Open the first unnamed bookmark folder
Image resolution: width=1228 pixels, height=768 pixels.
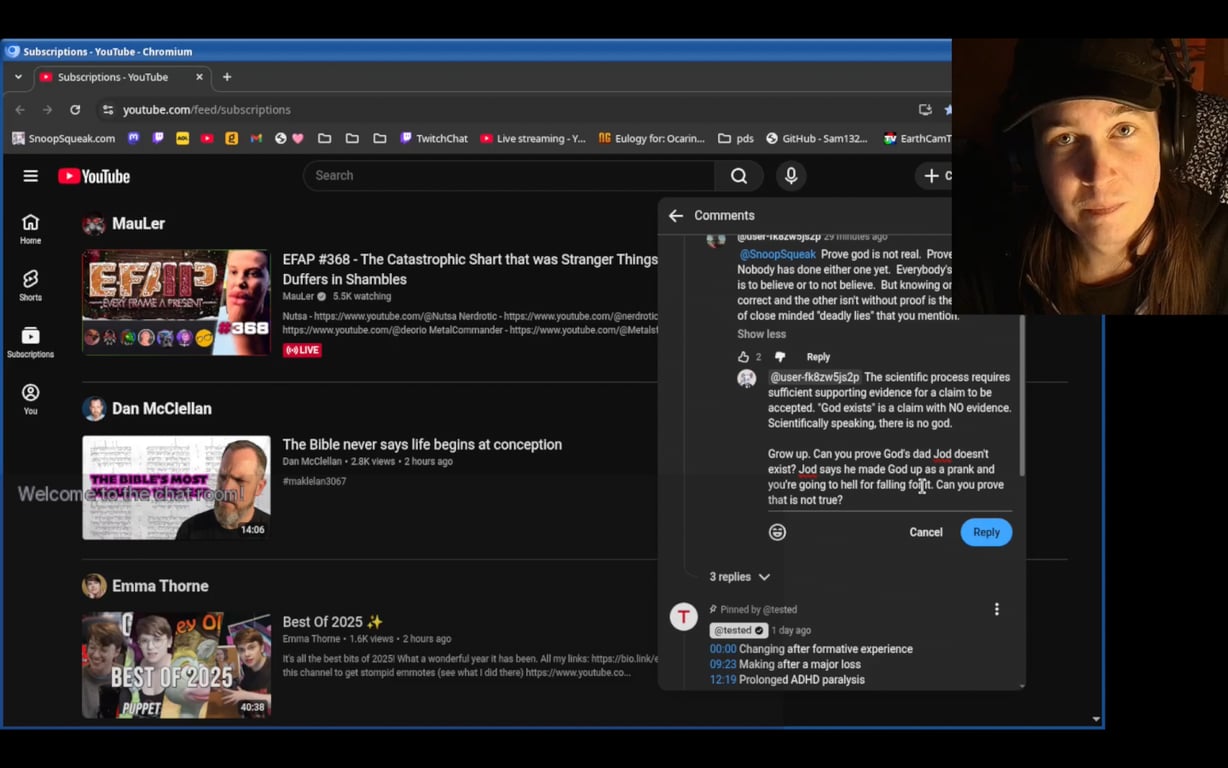pyautogui.click(x=324, y=138)
